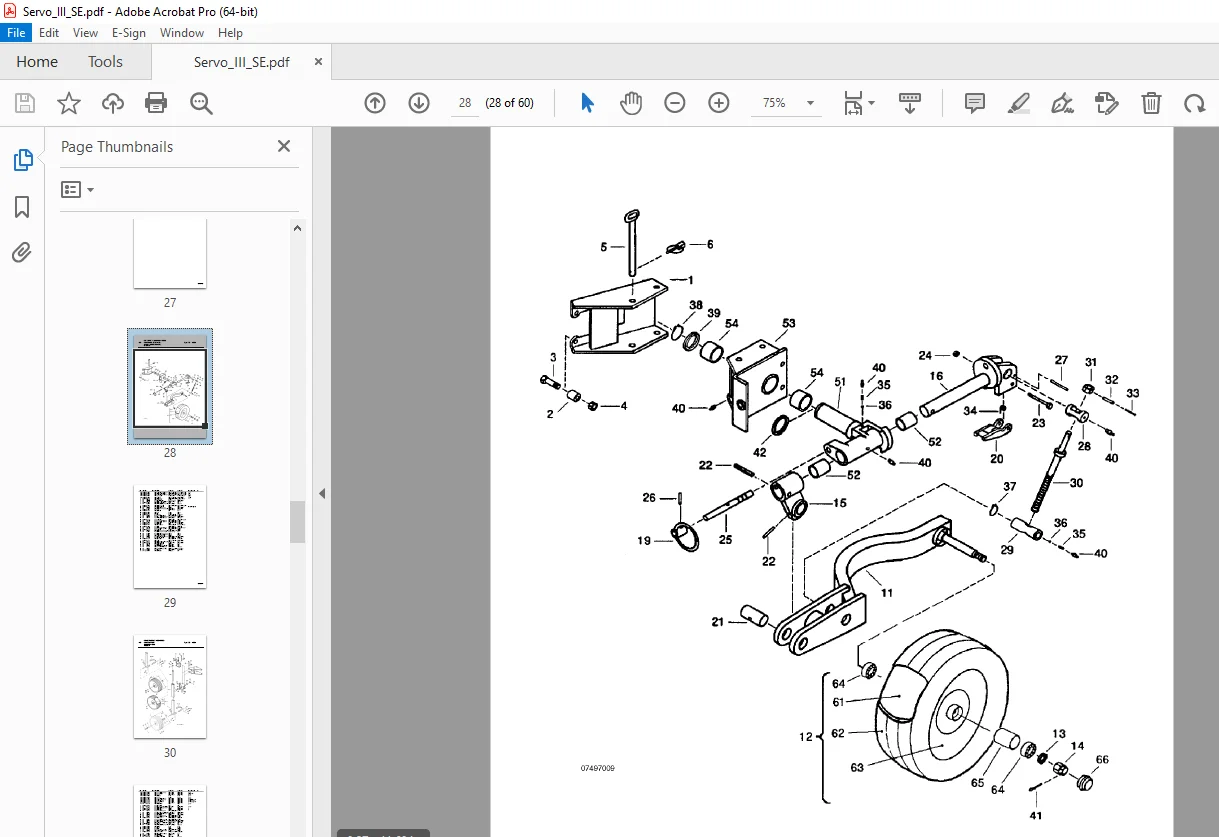This screenshot has width=1219, height=837.
Task: Open the fit page options tool
Action: tap(858, 103)
